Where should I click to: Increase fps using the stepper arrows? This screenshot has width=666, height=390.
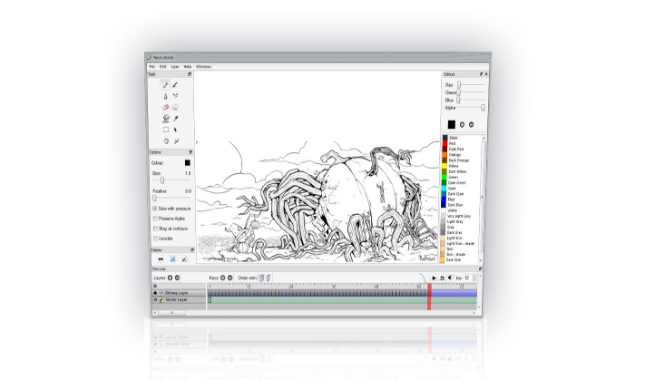[x=474, y=277]
